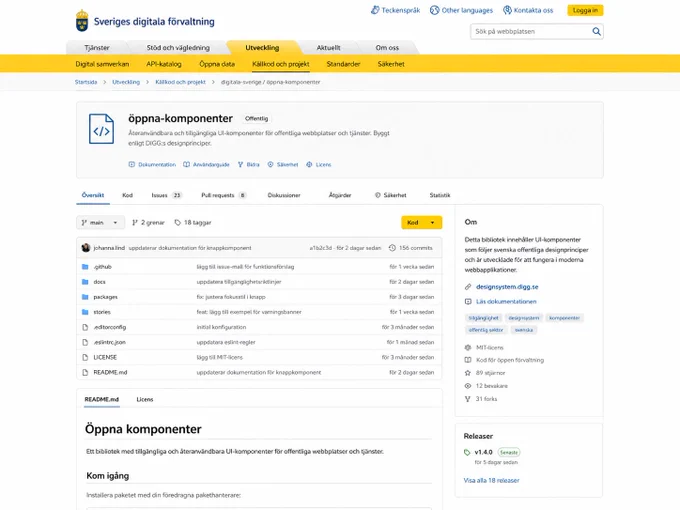Click the search magnifier icon
Image resolution: width=680 pixels, height=510 pixels.
coord(597,31)
